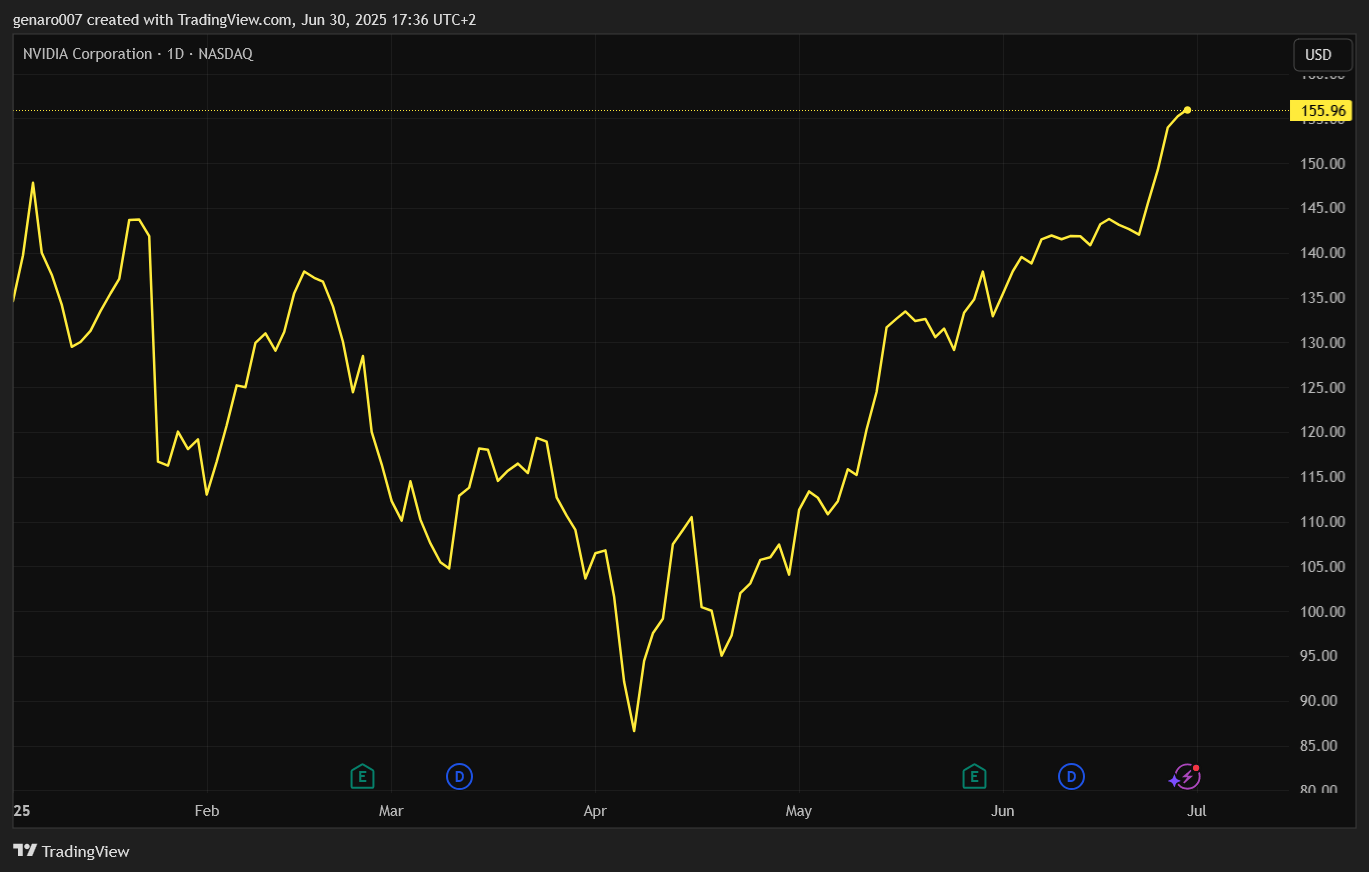Click the purple lightning event icon near Jul
This screenshot has height=872, width=1369.
point(1185,776)
